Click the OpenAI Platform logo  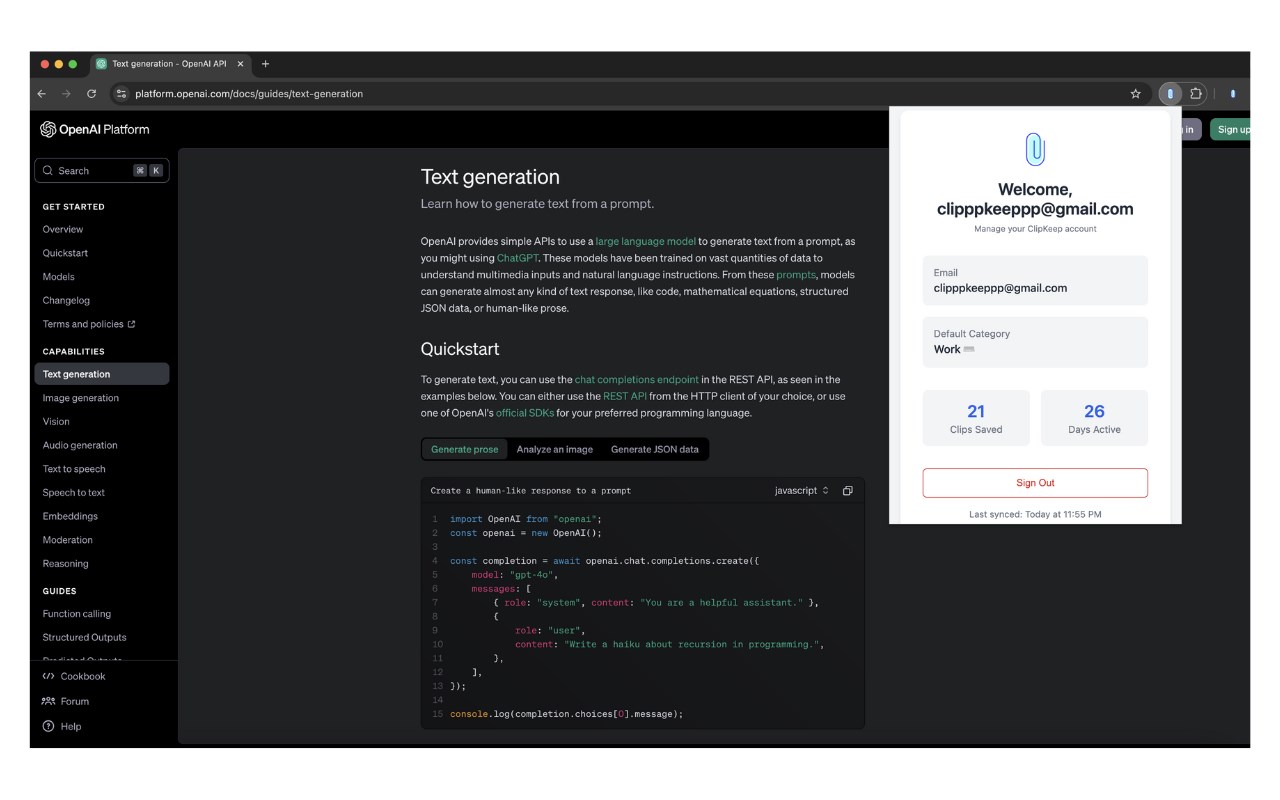tap(95, 129)
